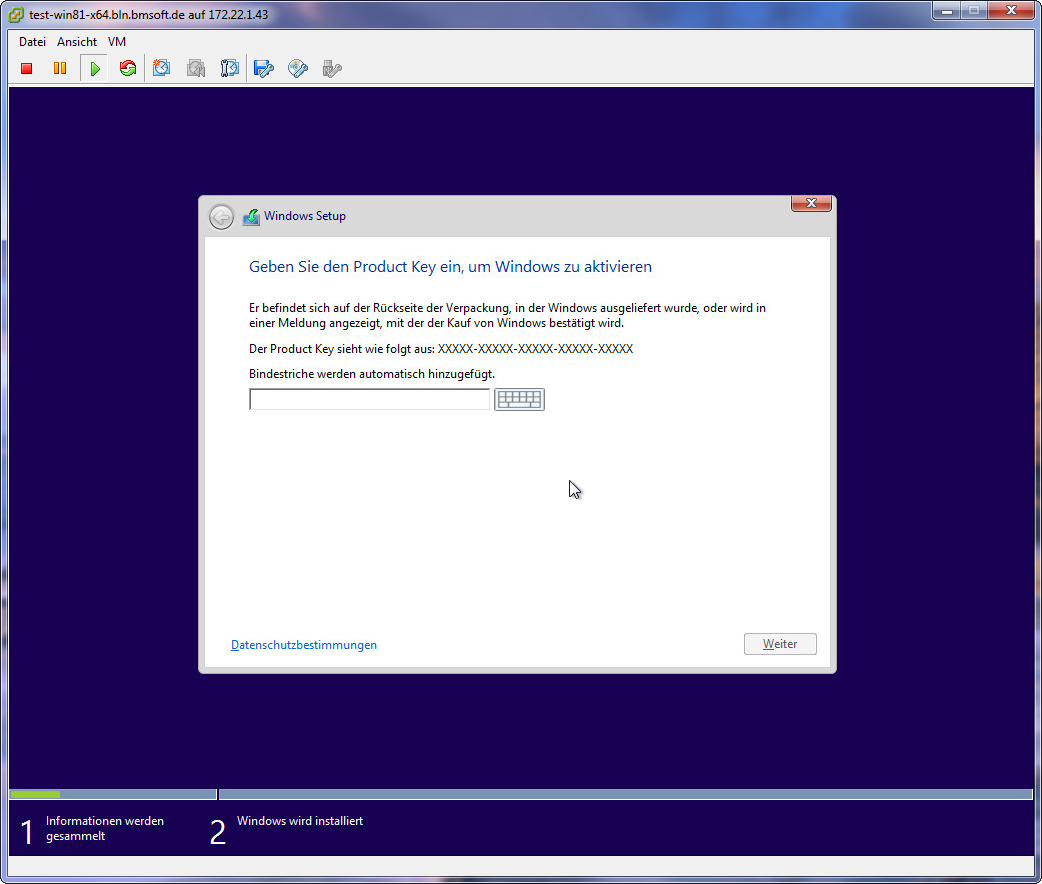Click the Weiter button
This screenshot has width=1042, height=884.
tap(780, 644)
